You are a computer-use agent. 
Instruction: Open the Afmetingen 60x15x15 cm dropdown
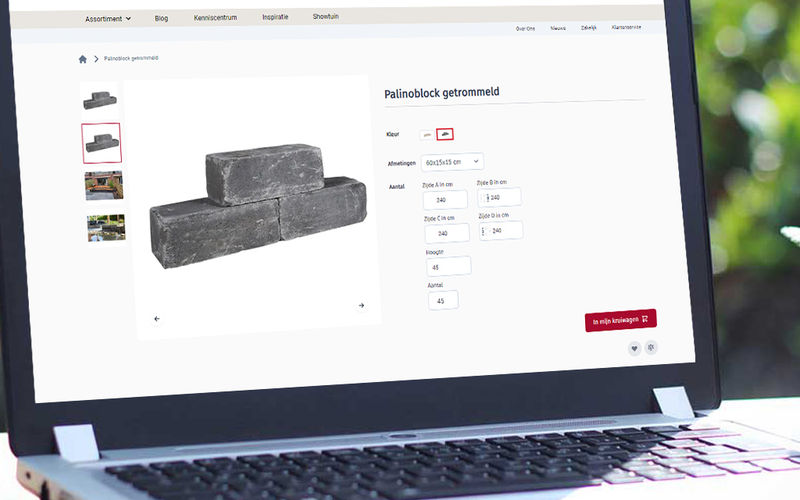tap(452, 162)
